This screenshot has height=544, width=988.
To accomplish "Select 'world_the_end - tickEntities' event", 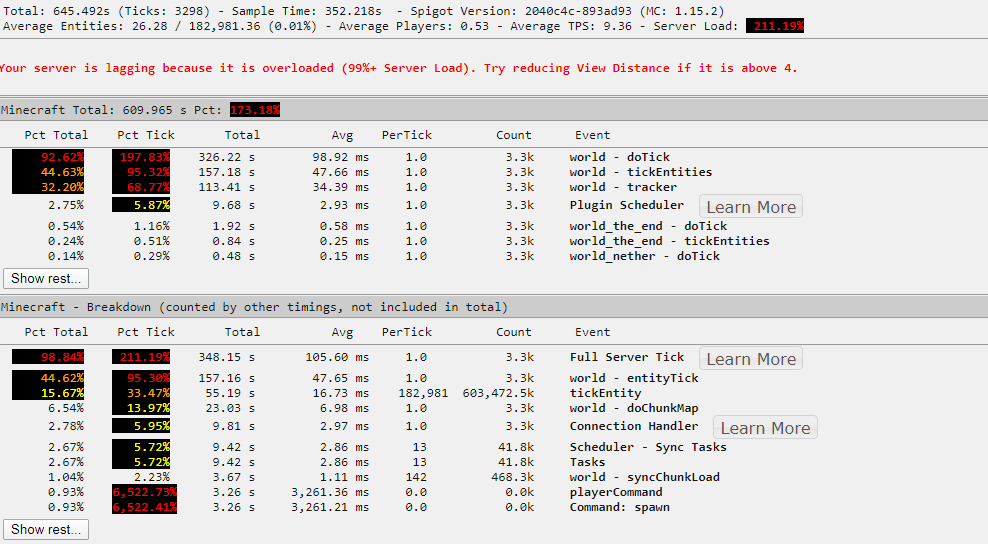I will (x=669, y=241).
